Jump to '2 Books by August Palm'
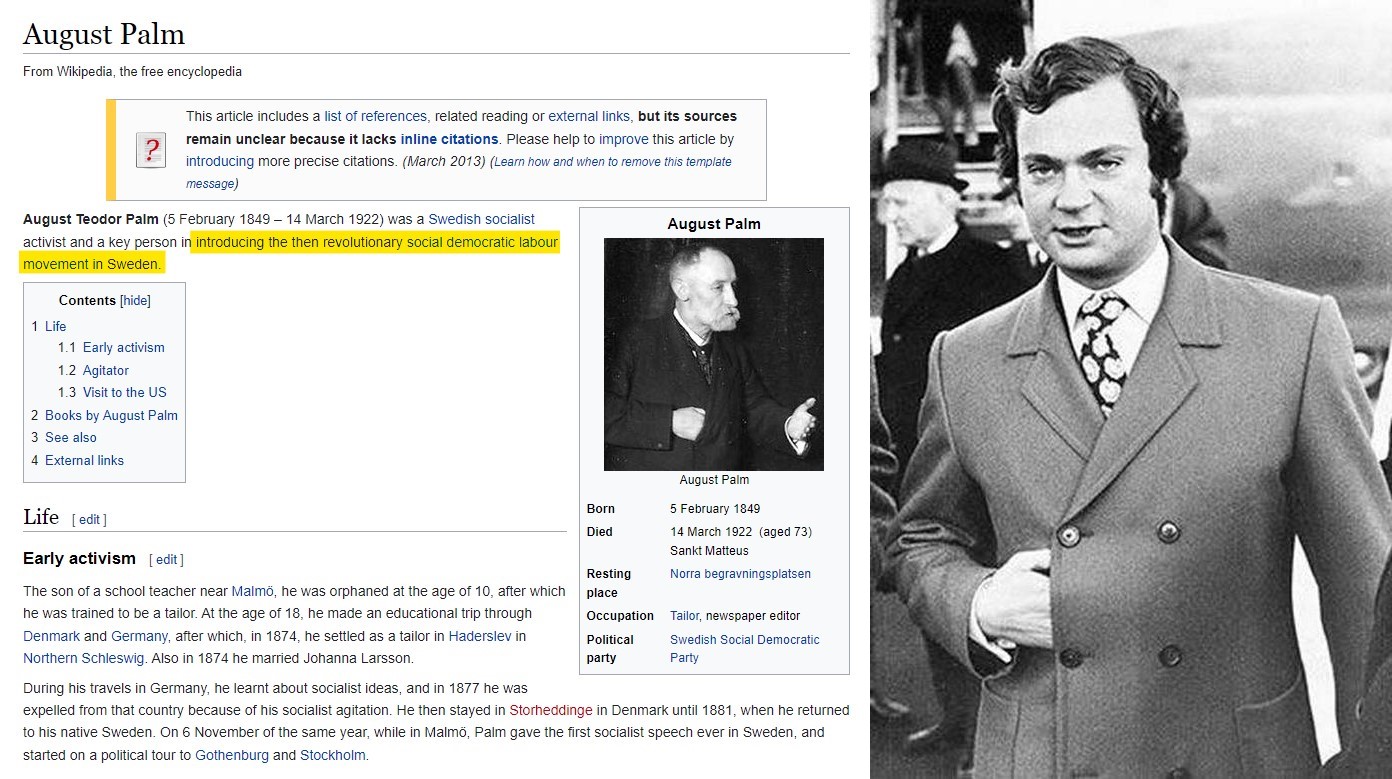This screenshot has height=779, width=1392. (104, 415)
